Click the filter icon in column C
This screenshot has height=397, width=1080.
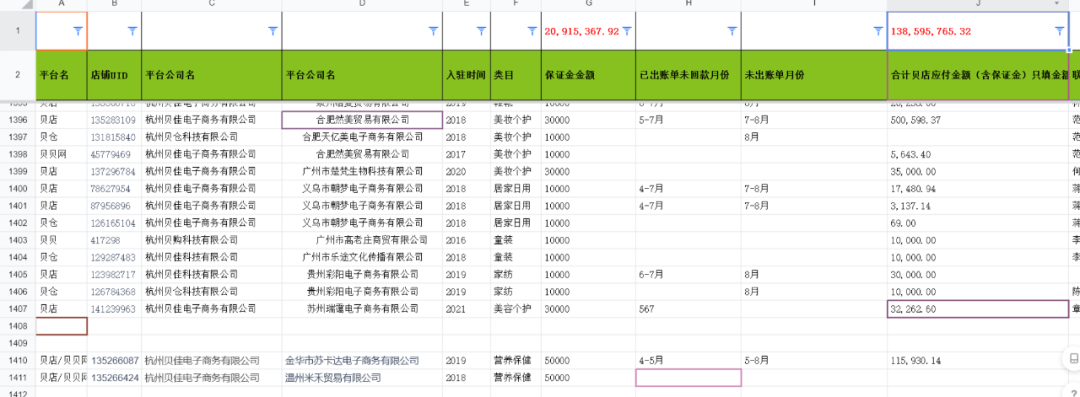click(273, 31)
